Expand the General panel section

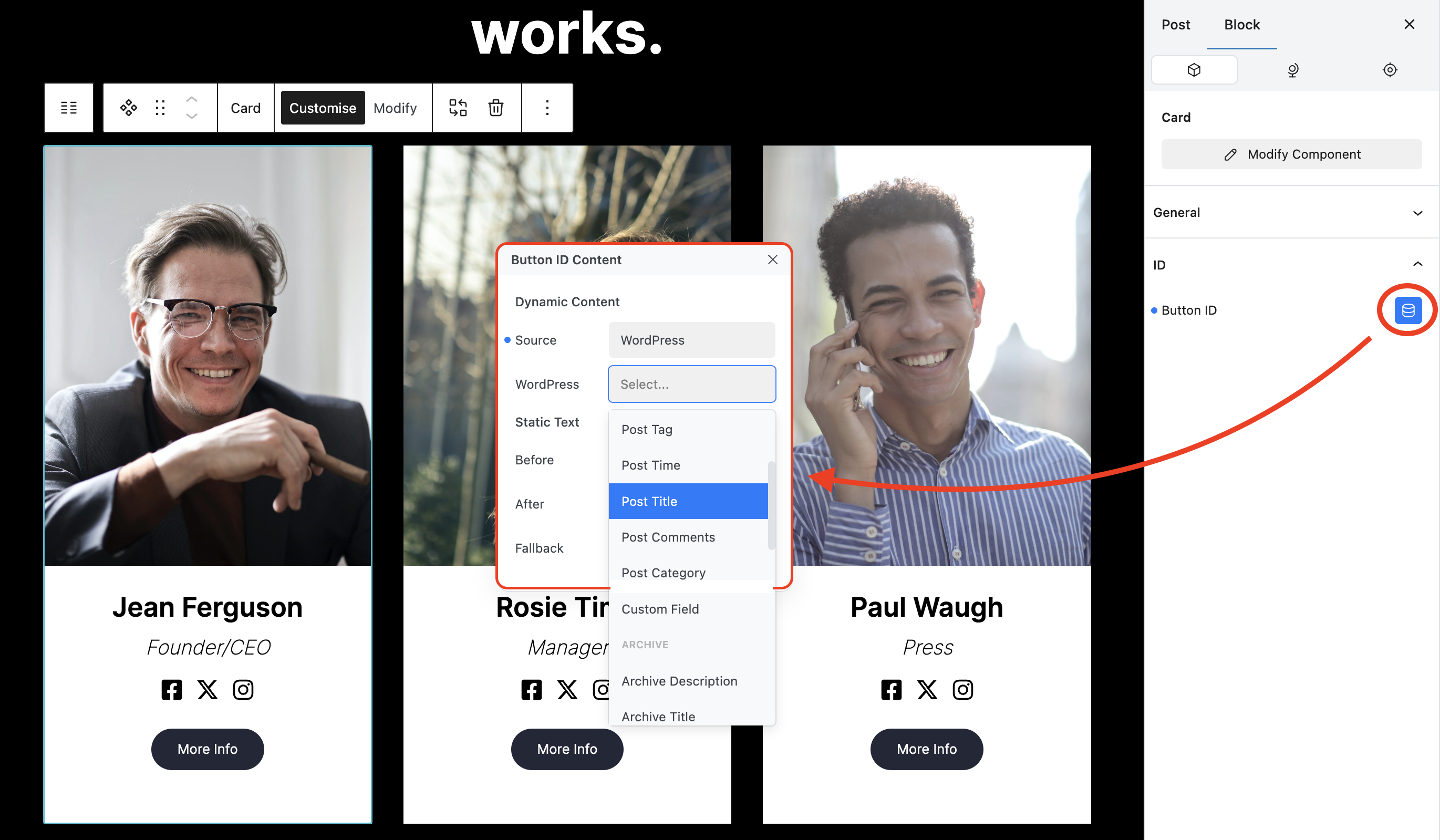(1291, 213)
